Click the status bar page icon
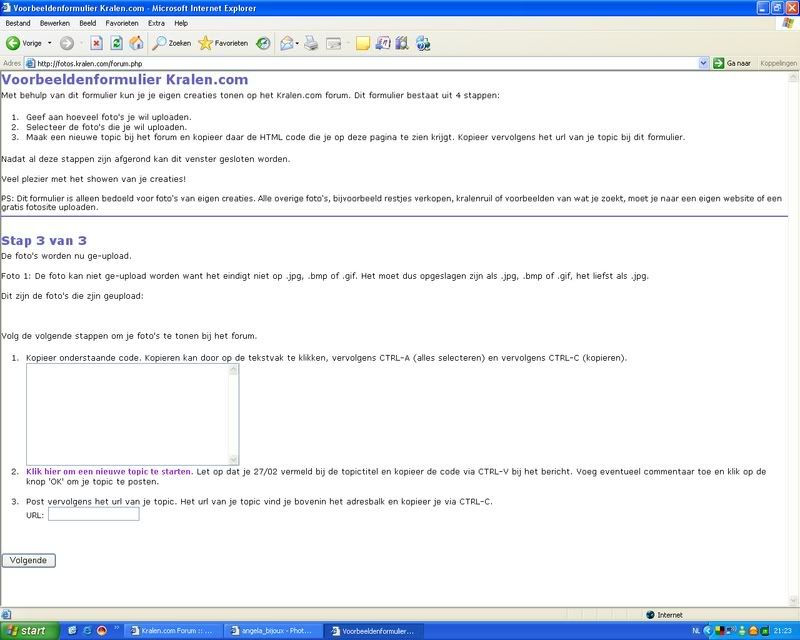 (x=6, y=614)
